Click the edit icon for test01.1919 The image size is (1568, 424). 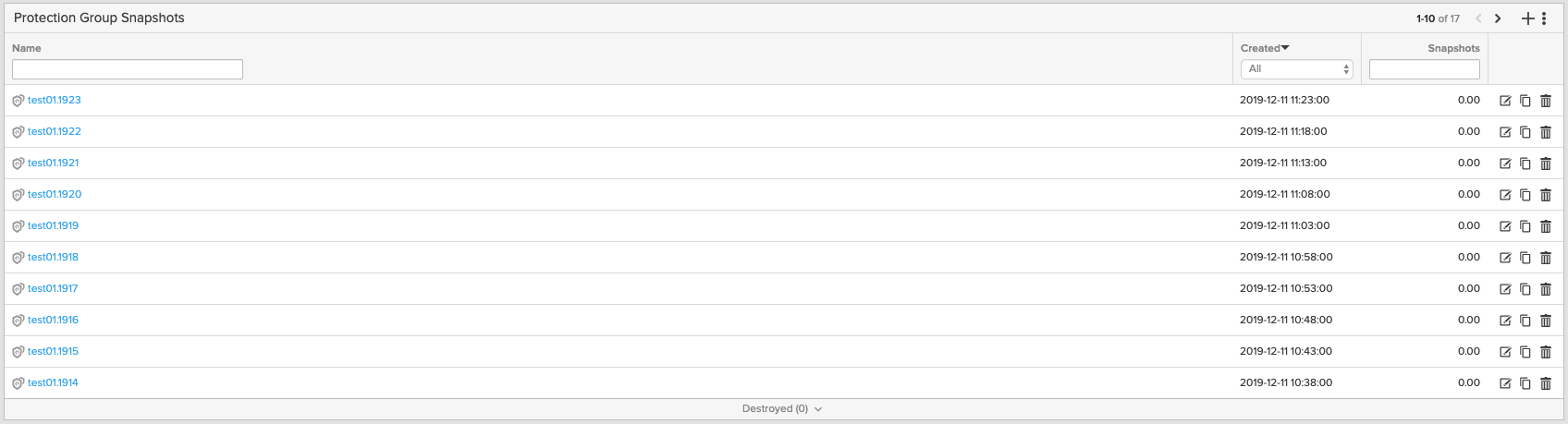point(1505,226)
